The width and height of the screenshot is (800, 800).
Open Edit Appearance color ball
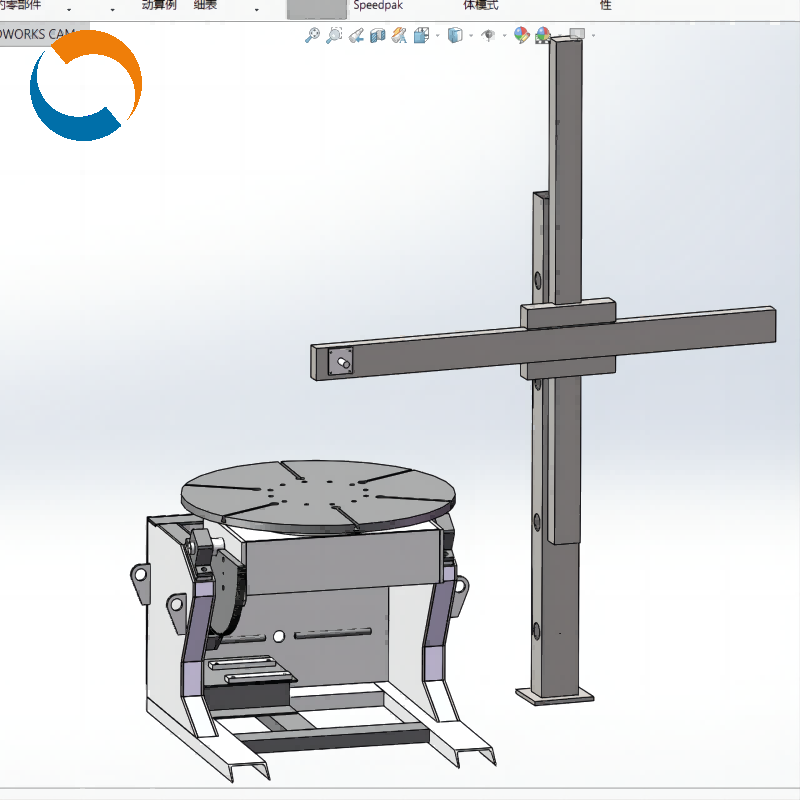(521, 36)
